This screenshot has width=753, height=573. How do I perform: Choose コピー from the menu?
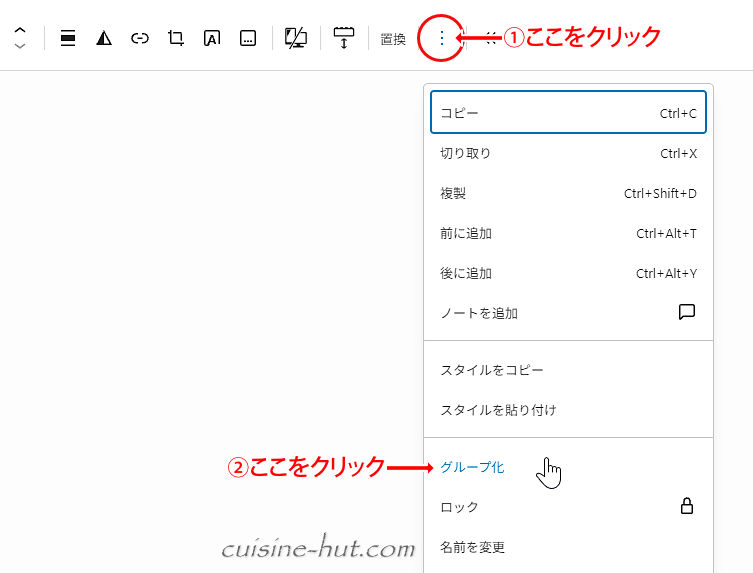[x=568, y=112]
